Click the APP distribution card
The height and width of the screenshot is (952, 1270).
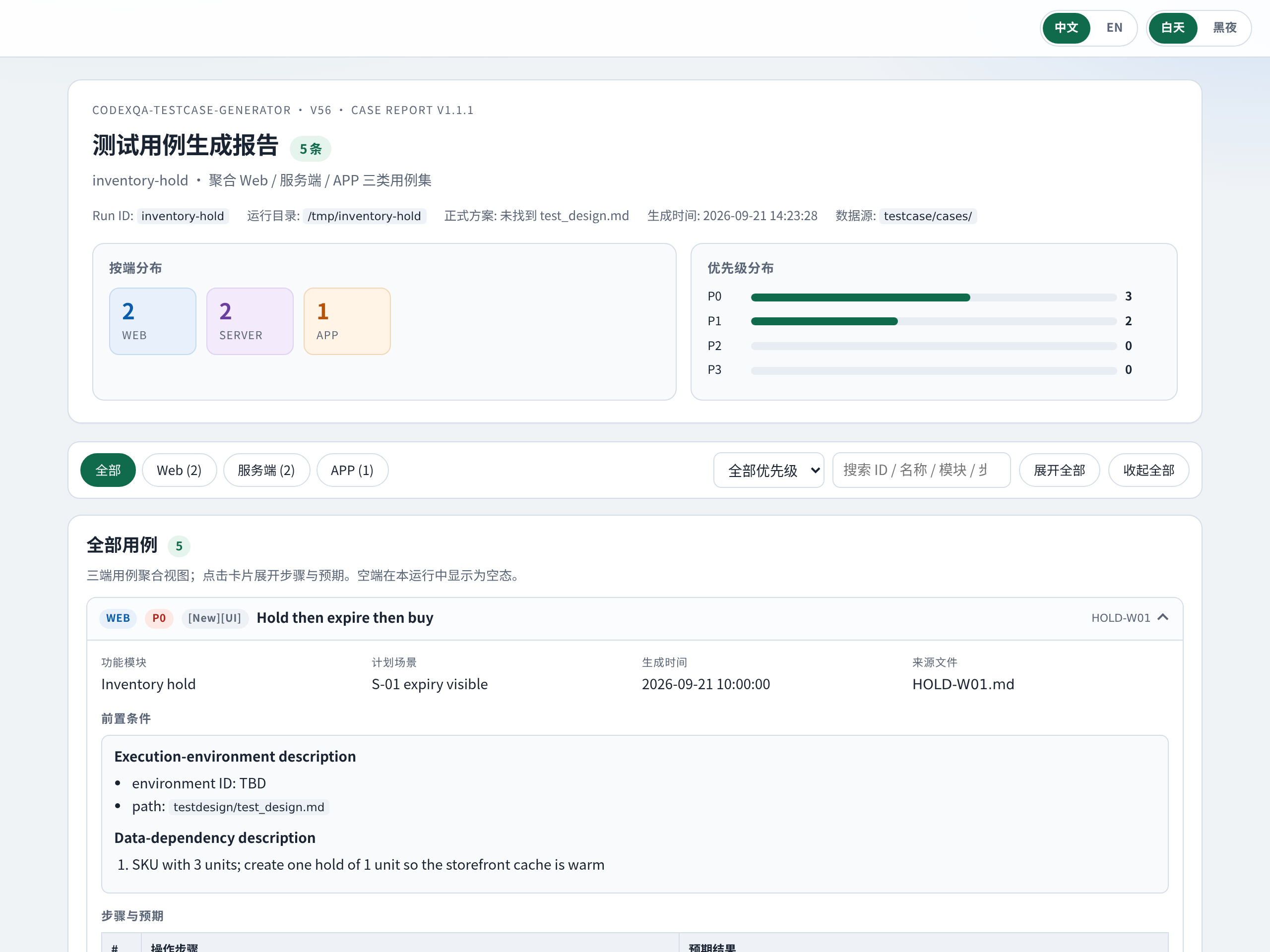click(347, 321)
